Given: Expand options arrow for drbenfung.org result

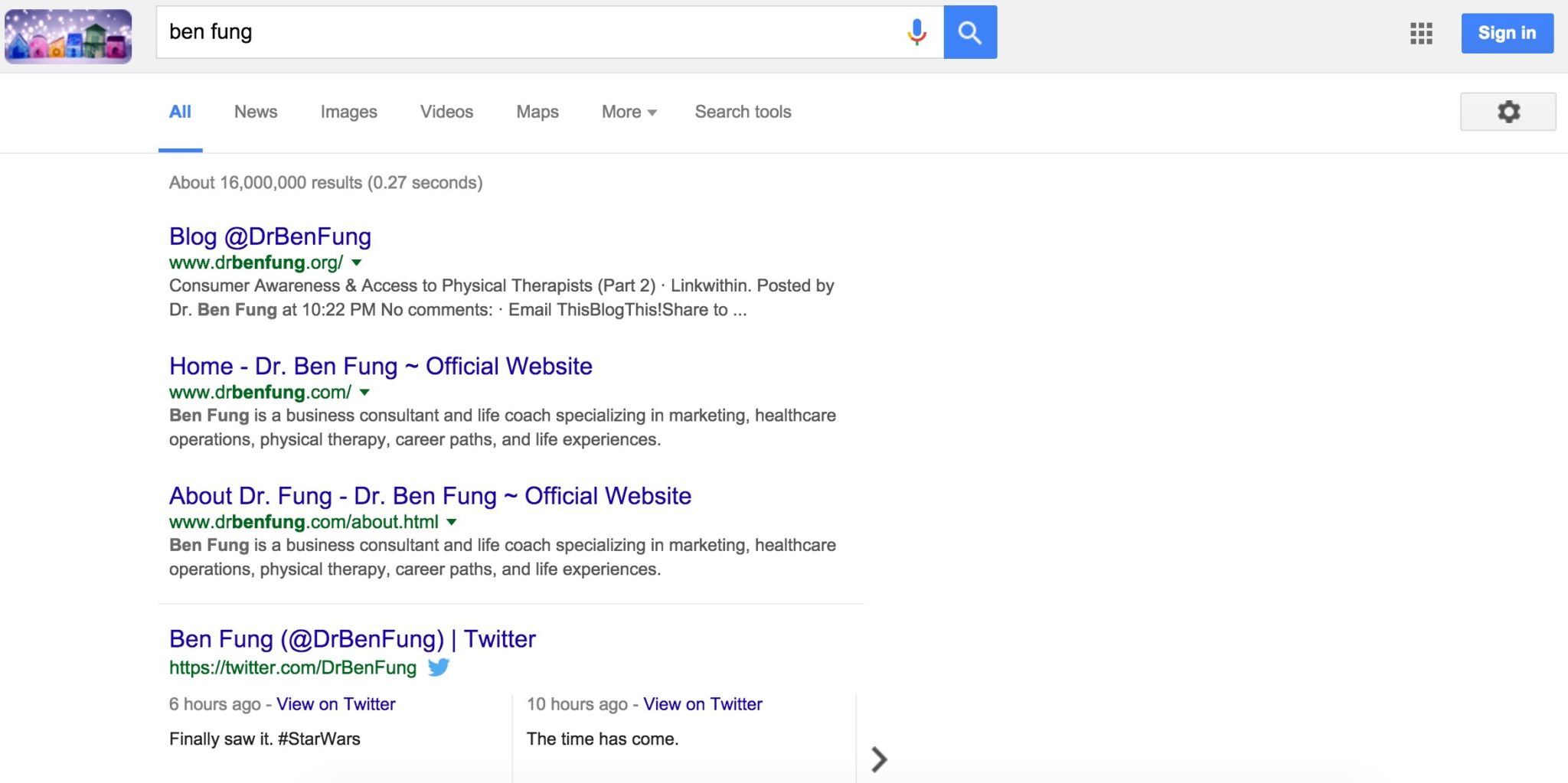Looking at the screenshot, I should coord(356,263).
